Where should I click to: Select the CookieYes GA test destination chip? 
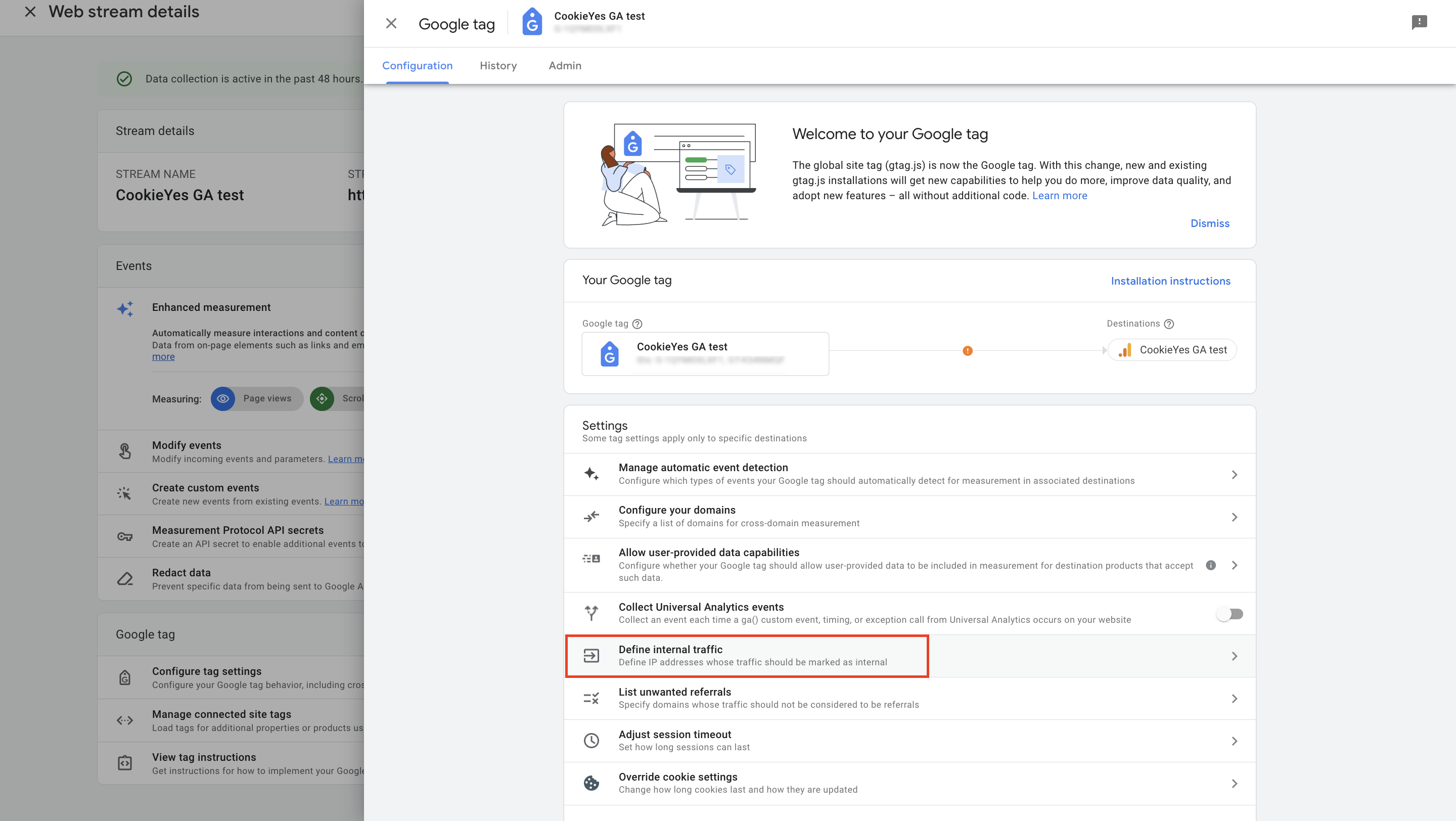1172,350
